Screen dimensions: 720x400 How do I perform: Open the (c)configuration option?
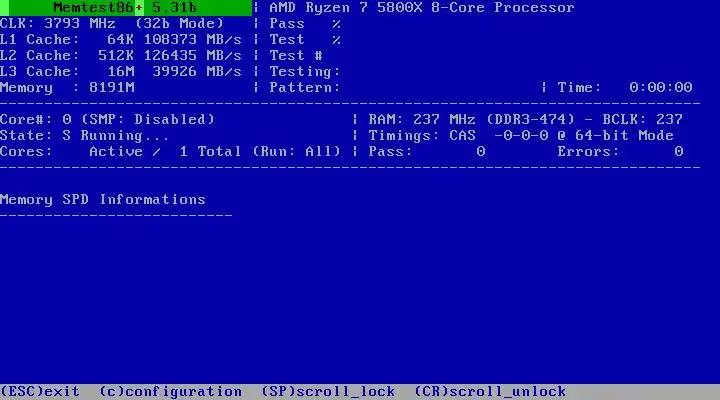tap(170, 392)
